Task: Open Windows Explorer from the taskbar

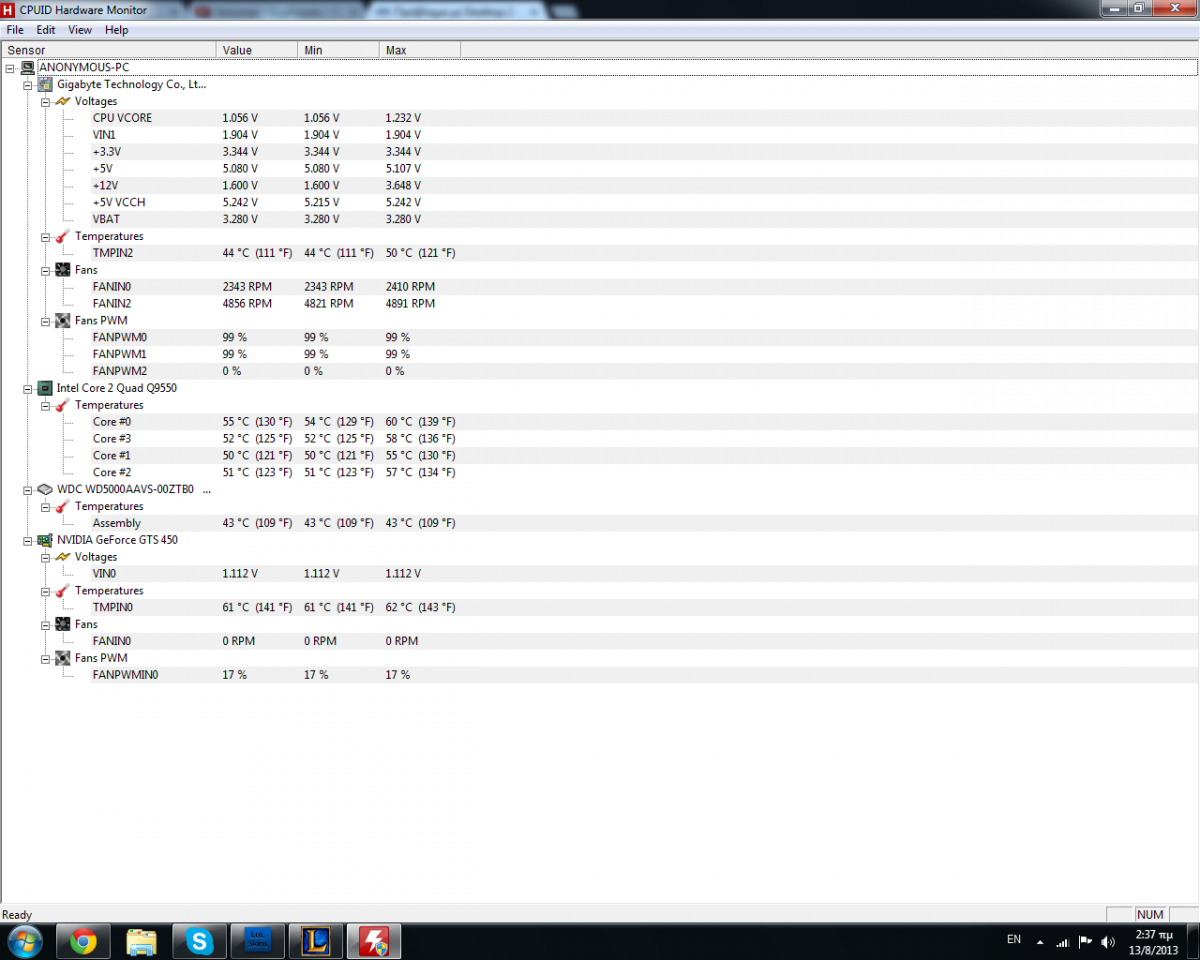Action: click(142, 941)
